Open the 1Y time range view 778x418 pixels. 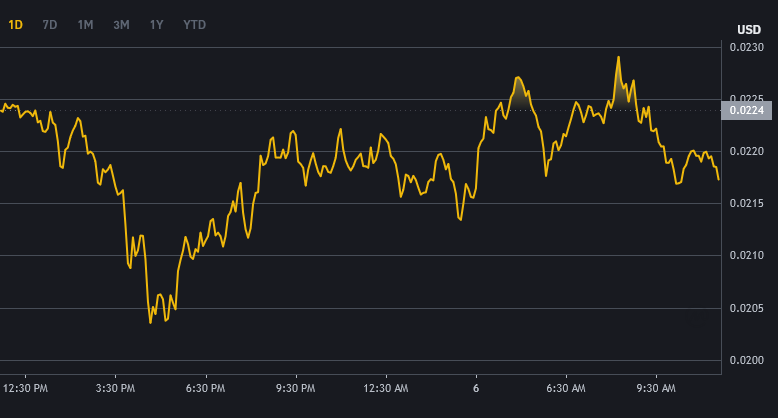click(x=156, y=25)
